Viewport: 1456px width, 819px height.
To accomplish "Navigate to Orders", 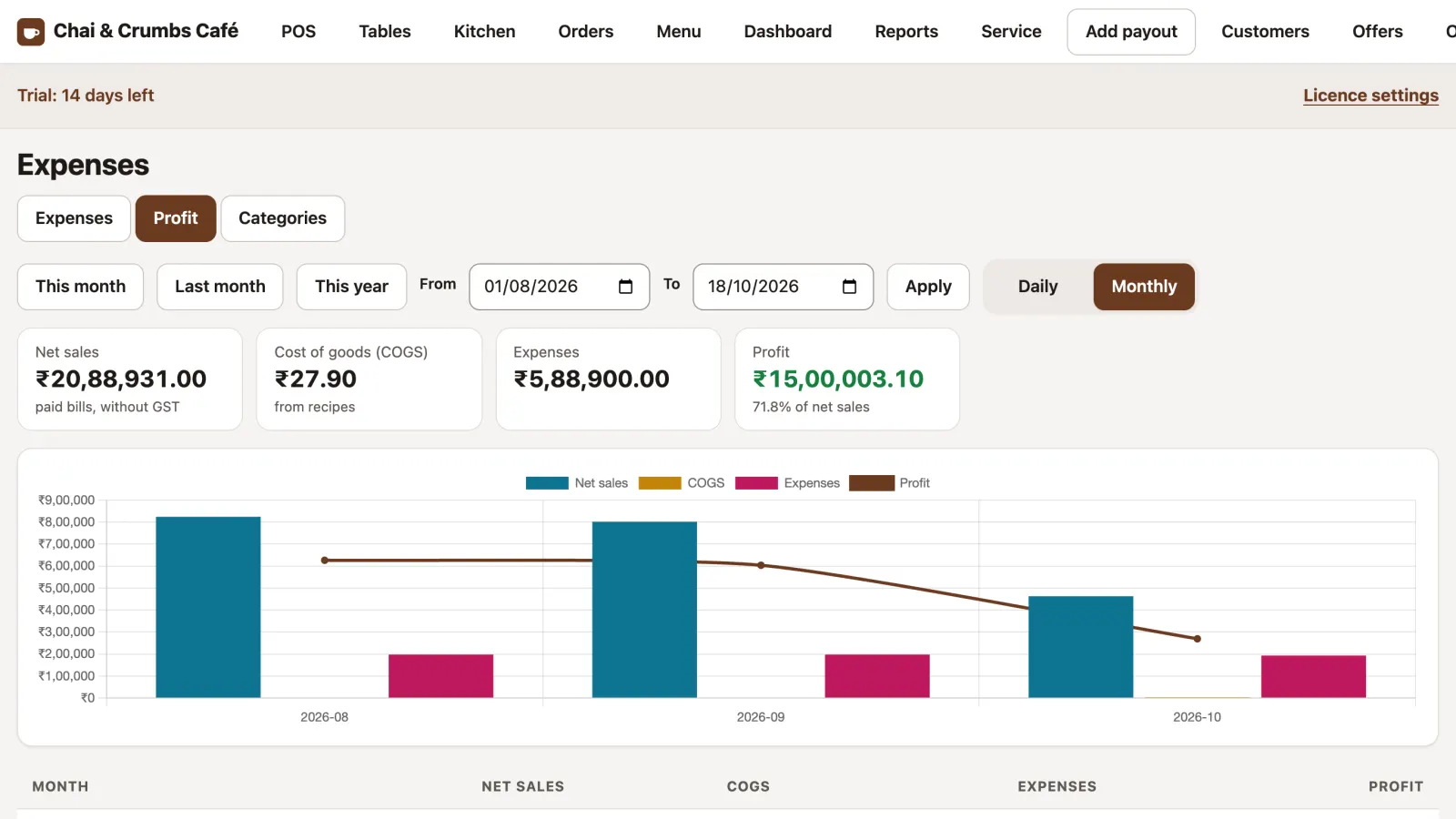I will click(586, 32).
